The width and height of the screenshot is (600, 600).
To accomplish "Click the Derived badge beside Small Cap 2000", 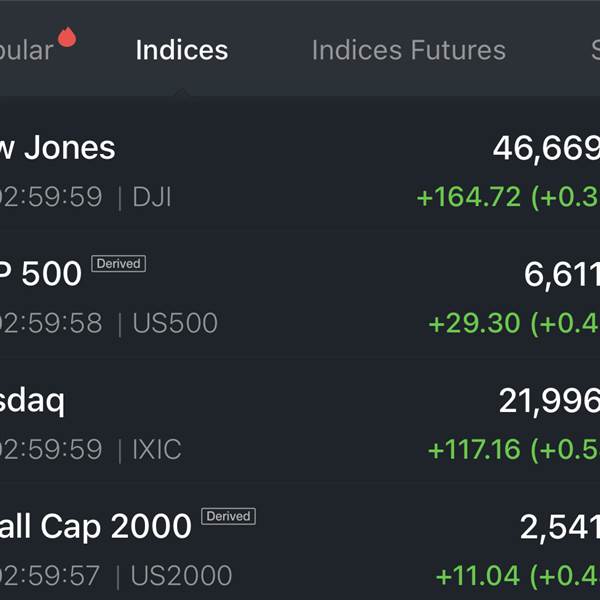I will (228, 516).
